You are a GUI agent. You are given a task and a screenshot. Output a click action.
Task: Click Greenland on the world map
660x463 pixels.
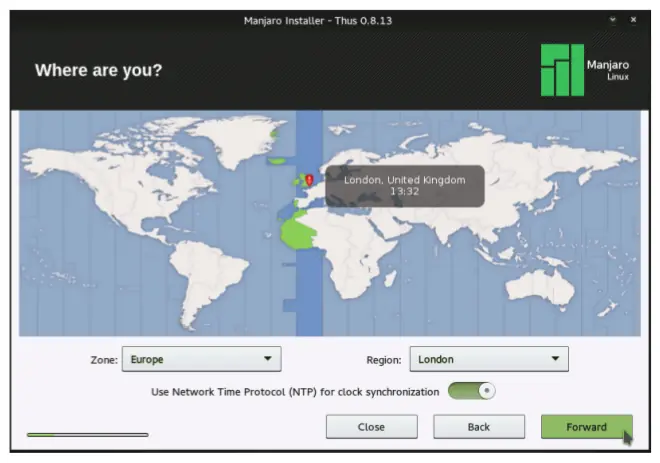coord(238,141)
